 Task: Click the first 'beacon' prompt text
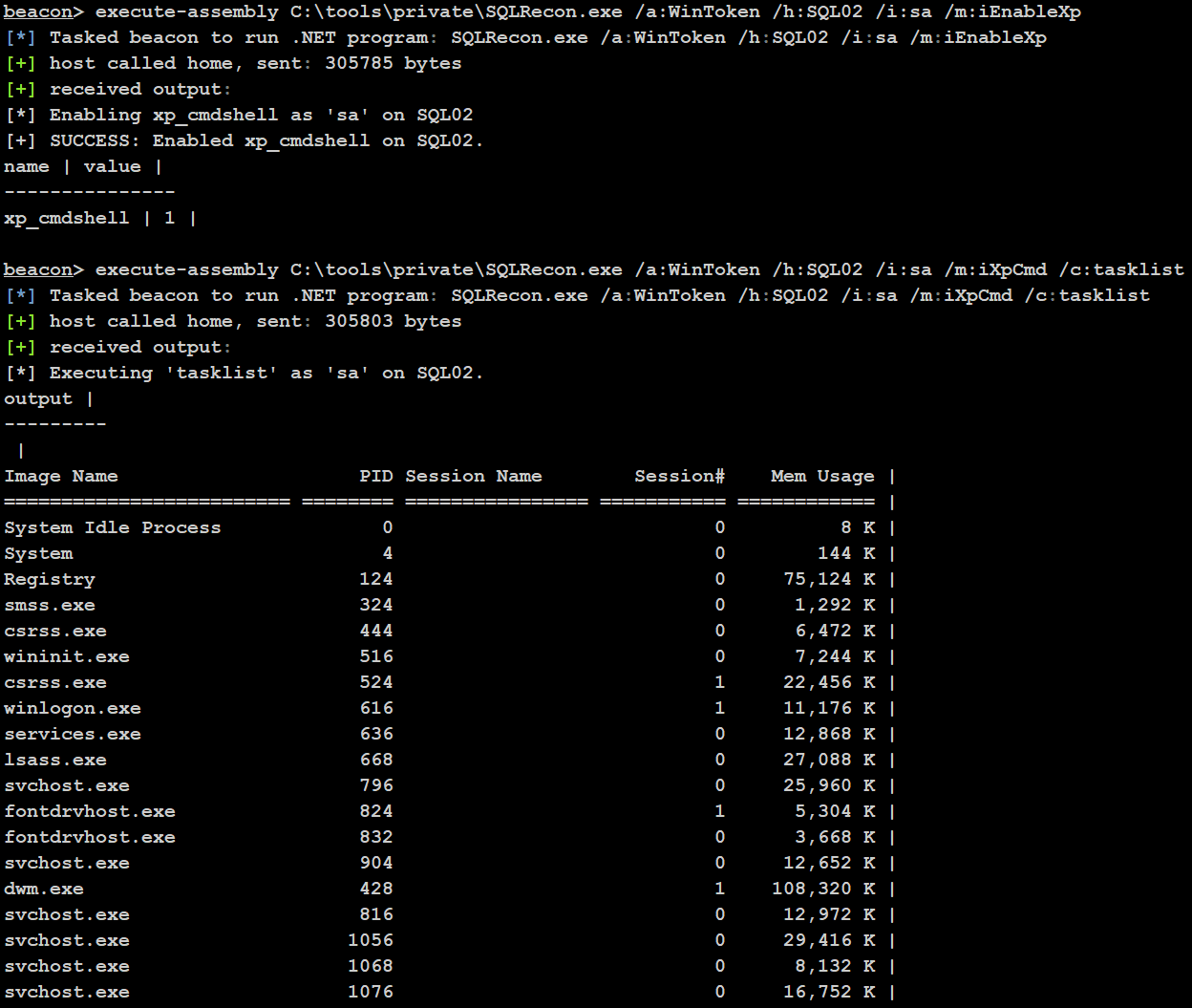tap(38, 12)
